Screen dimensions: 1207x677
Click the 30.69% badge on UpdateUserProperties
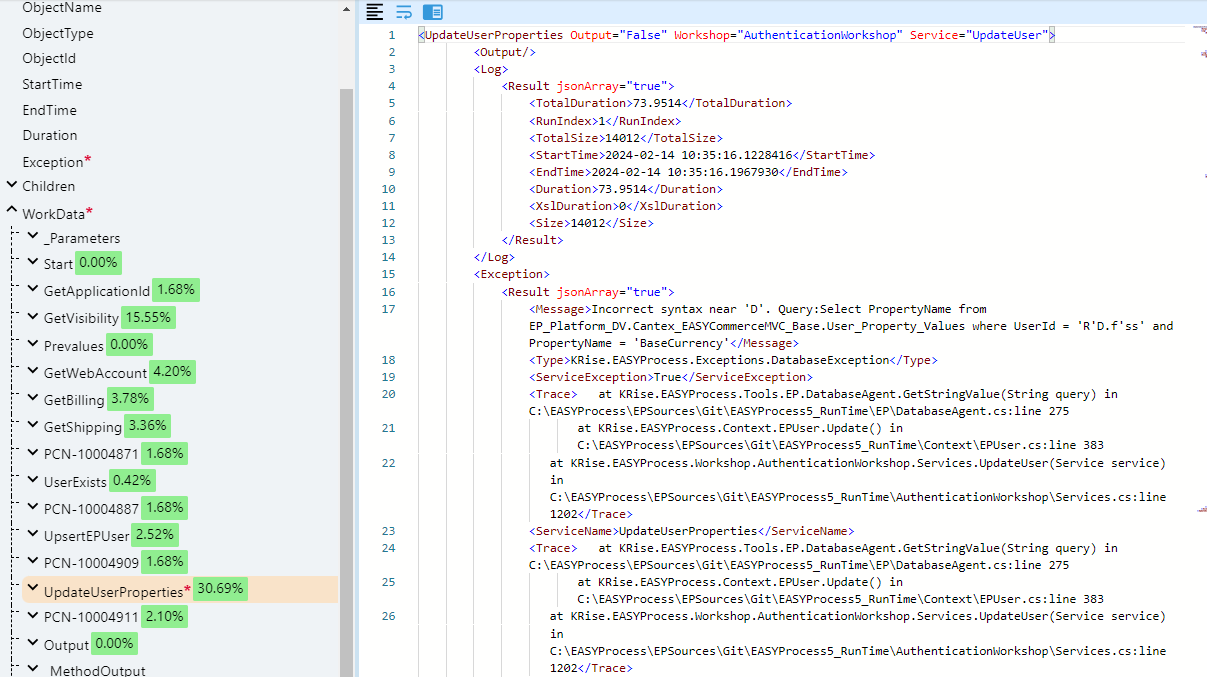point(220,589)
